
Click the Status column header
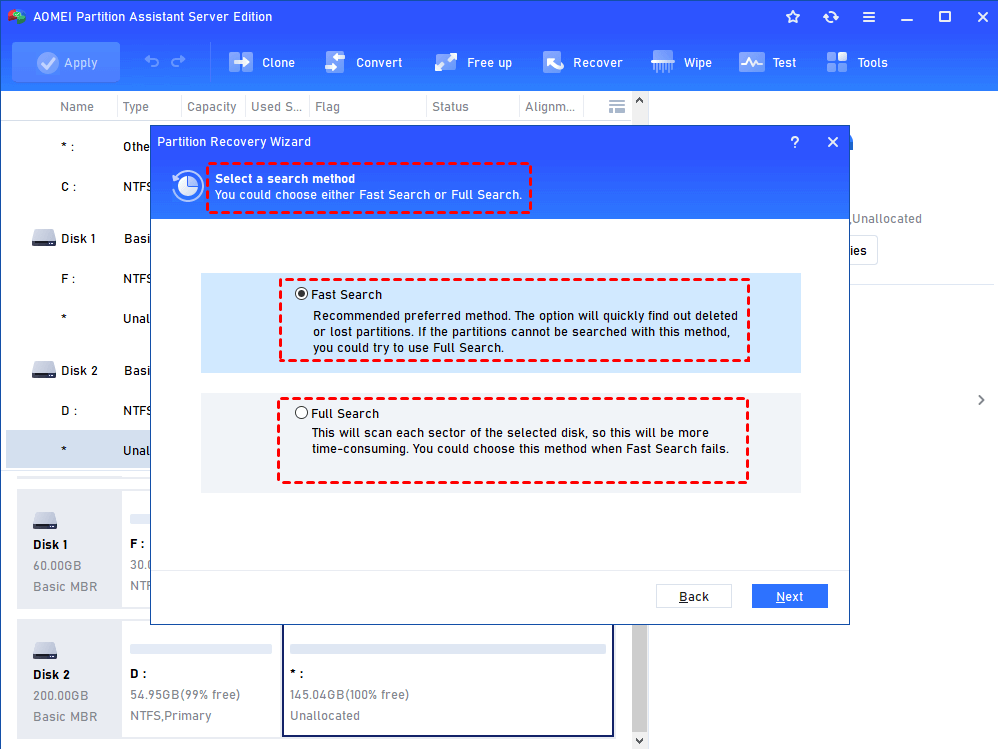tap(450, 107)
